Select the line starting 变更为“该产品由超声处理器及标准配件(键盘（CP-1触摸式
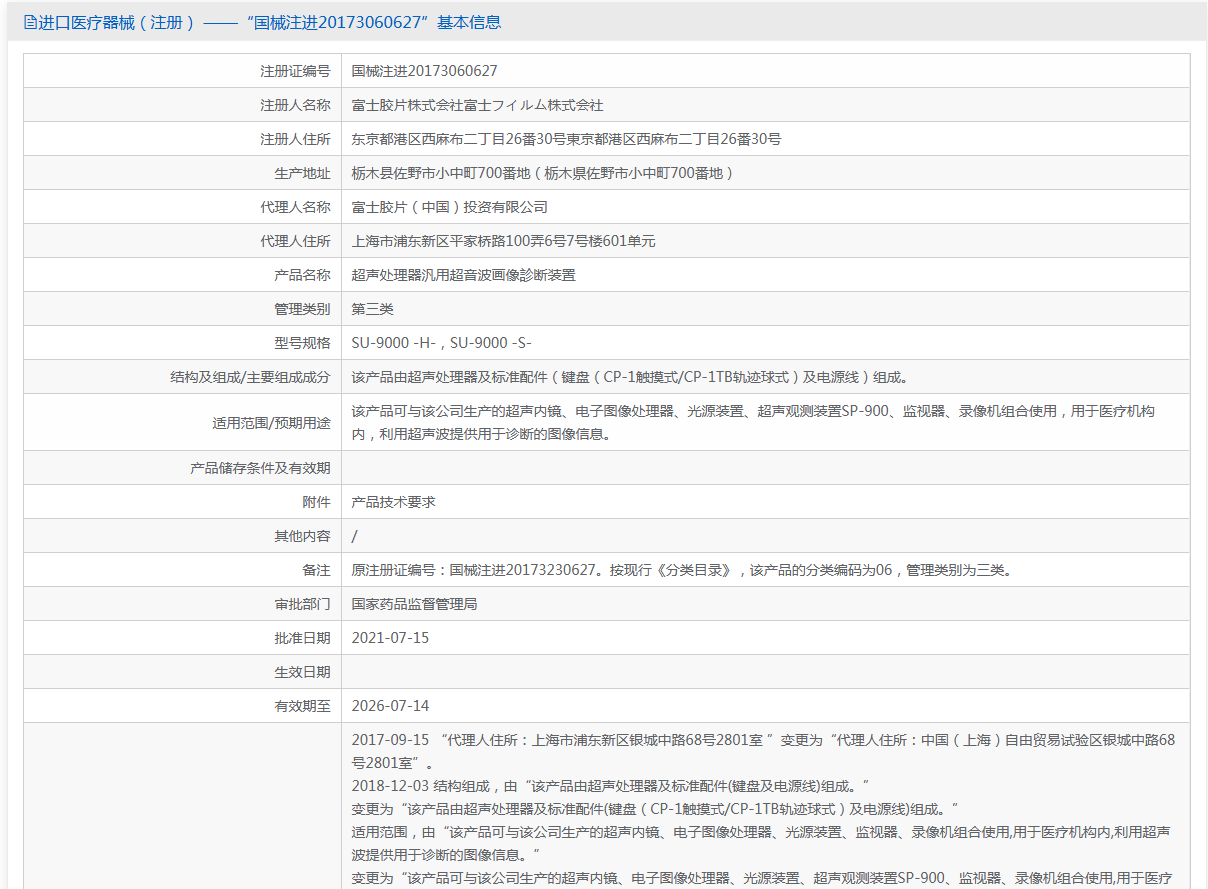Screen dimensions: 1208x889 (x=656, y=809)
